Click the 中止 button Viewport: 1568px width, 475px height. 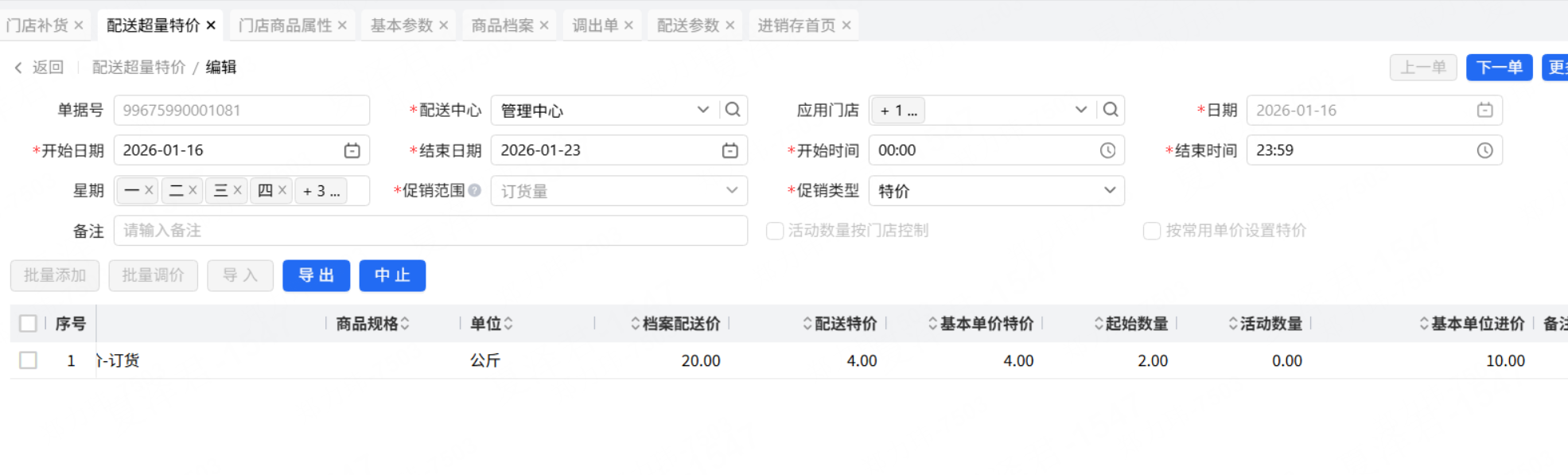coord(392,275)
